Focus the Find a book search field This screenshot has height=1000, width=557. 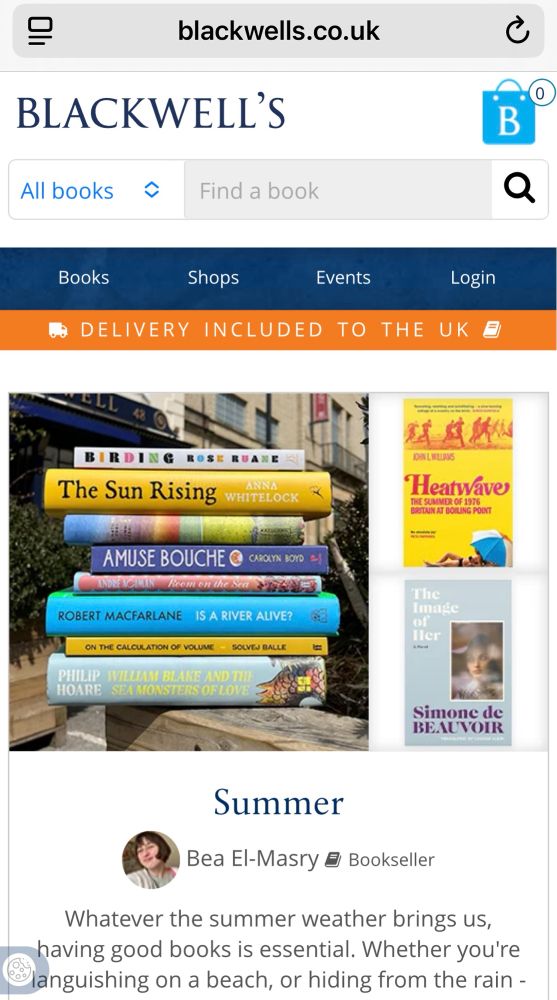click(x=338, y=190)
